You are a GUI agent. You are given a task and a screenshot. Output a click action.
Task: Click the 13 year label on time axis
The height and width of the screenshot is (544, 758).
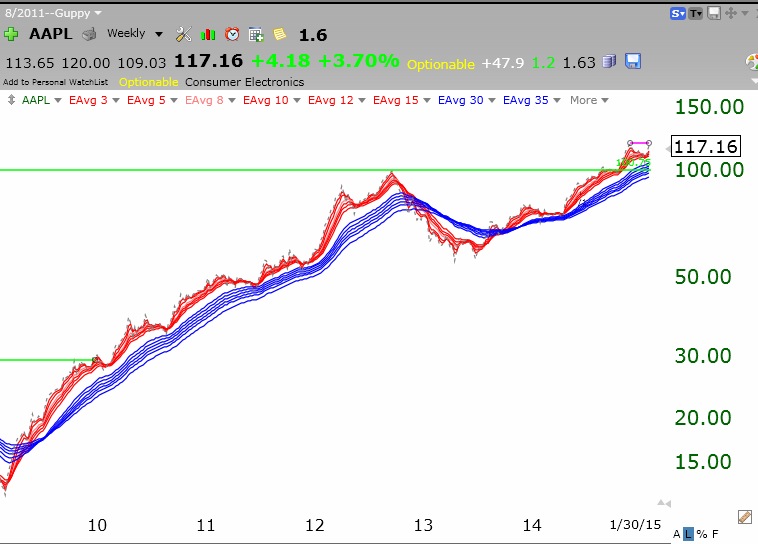point(423,525)
